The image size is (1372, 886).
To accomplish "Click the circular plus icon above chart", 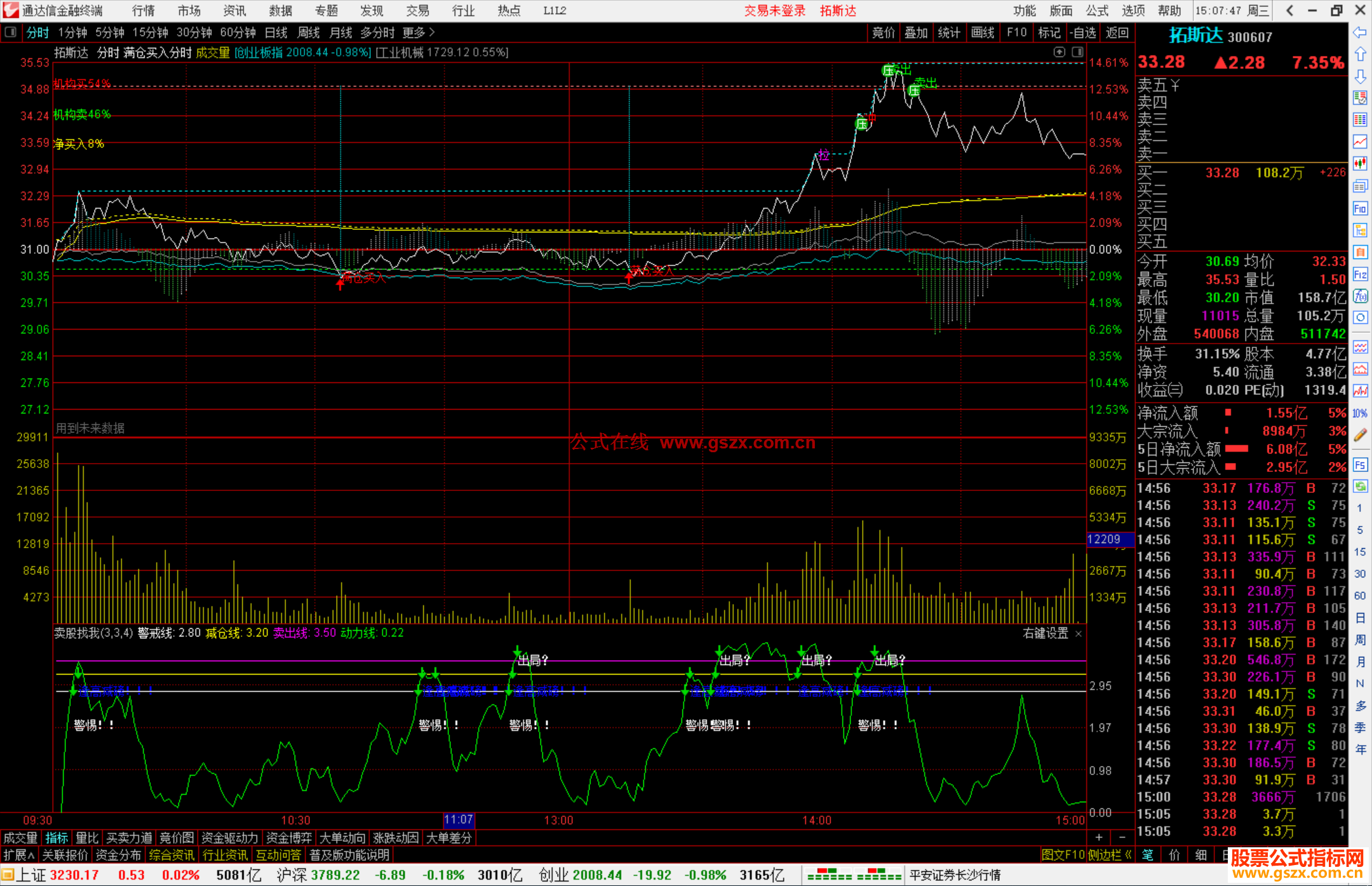I will tap(1059, 52).
